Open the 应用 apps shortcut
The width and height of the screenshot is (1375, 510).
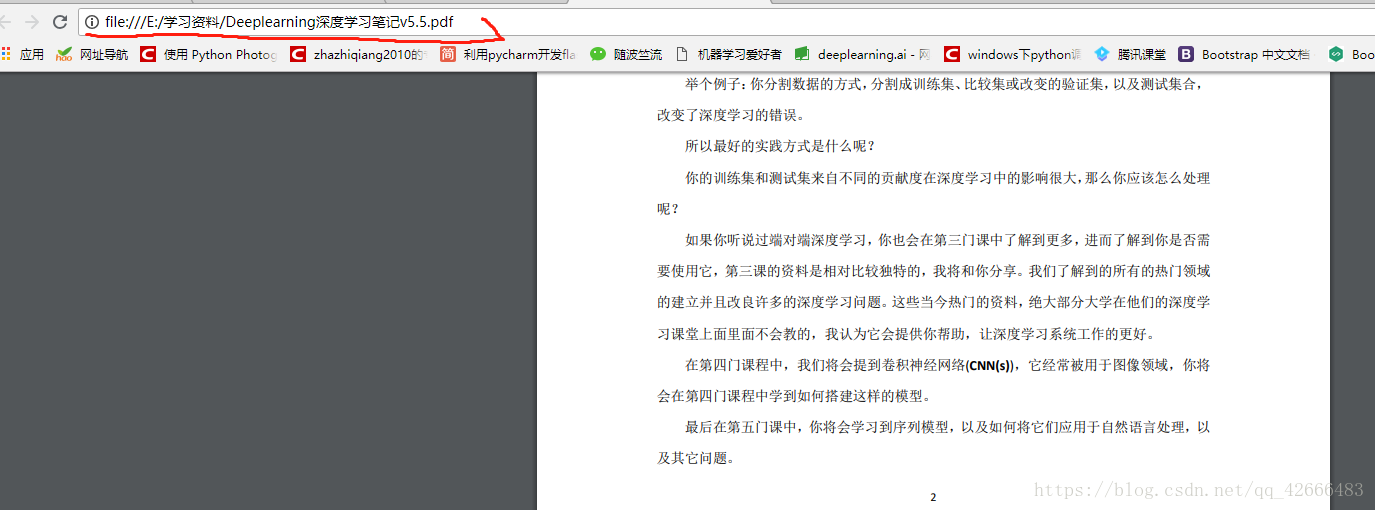22,54
